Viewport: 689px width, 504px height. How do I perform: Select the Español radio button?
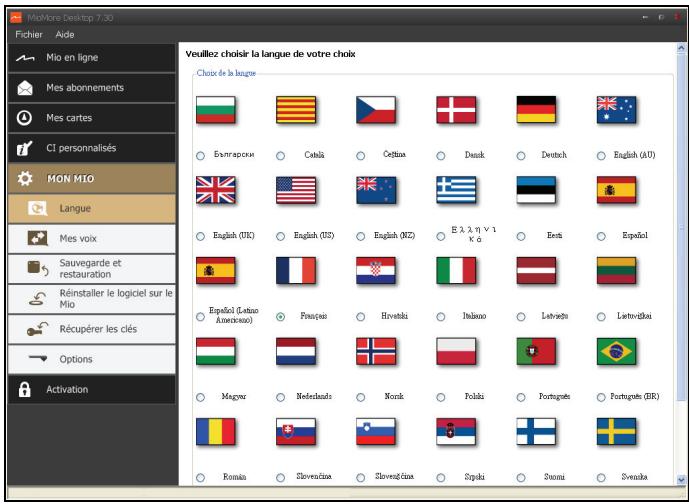[x=601, y=236]
